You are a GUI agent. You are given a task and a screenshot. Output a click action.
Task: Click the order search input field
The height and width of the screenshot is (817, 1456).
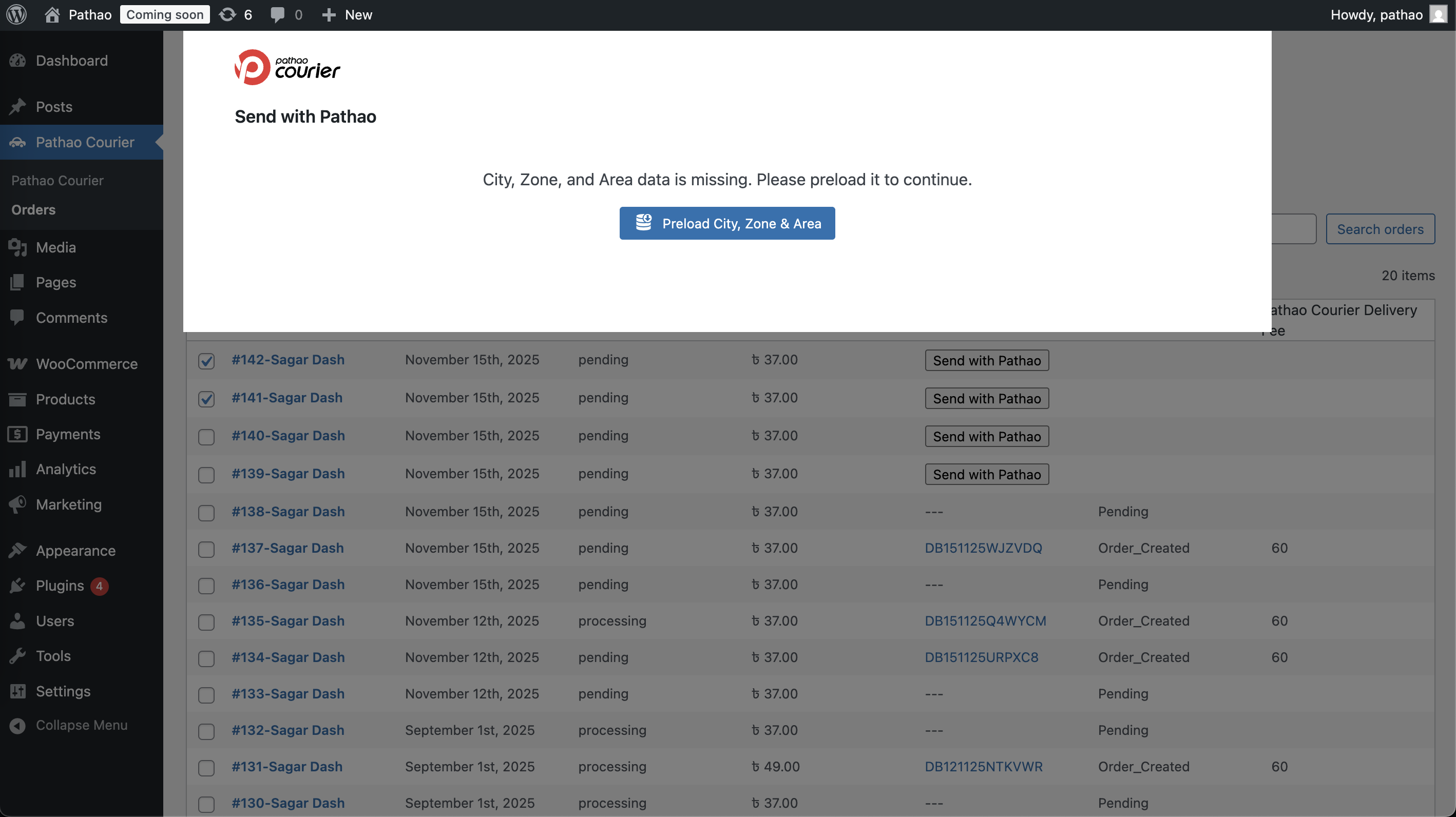1294,229
